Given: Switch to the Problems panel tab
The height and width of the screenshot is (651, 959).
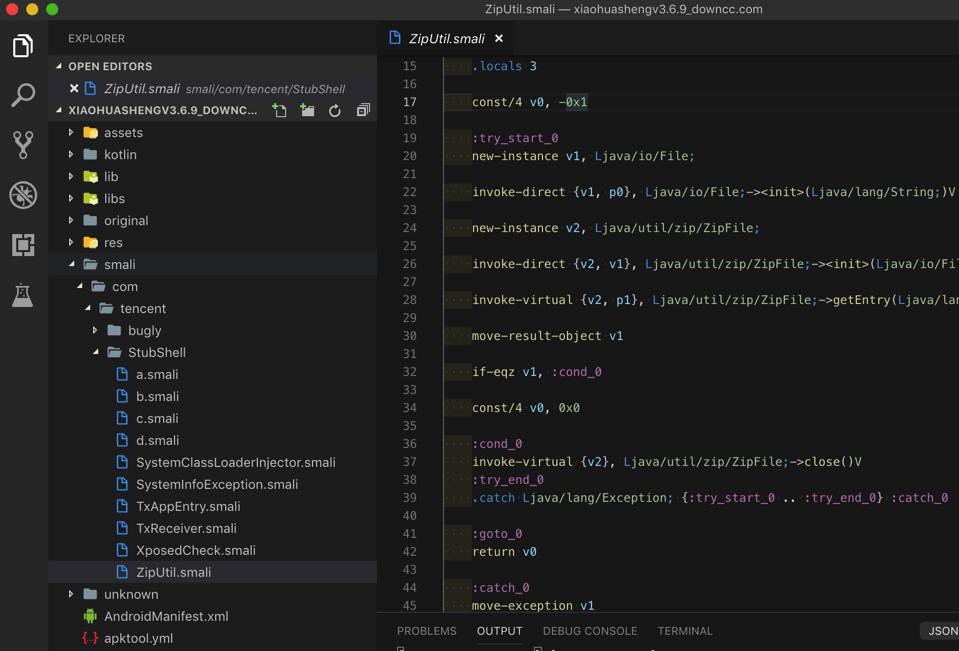Looking at the screenshot, I should coord(426,631).
